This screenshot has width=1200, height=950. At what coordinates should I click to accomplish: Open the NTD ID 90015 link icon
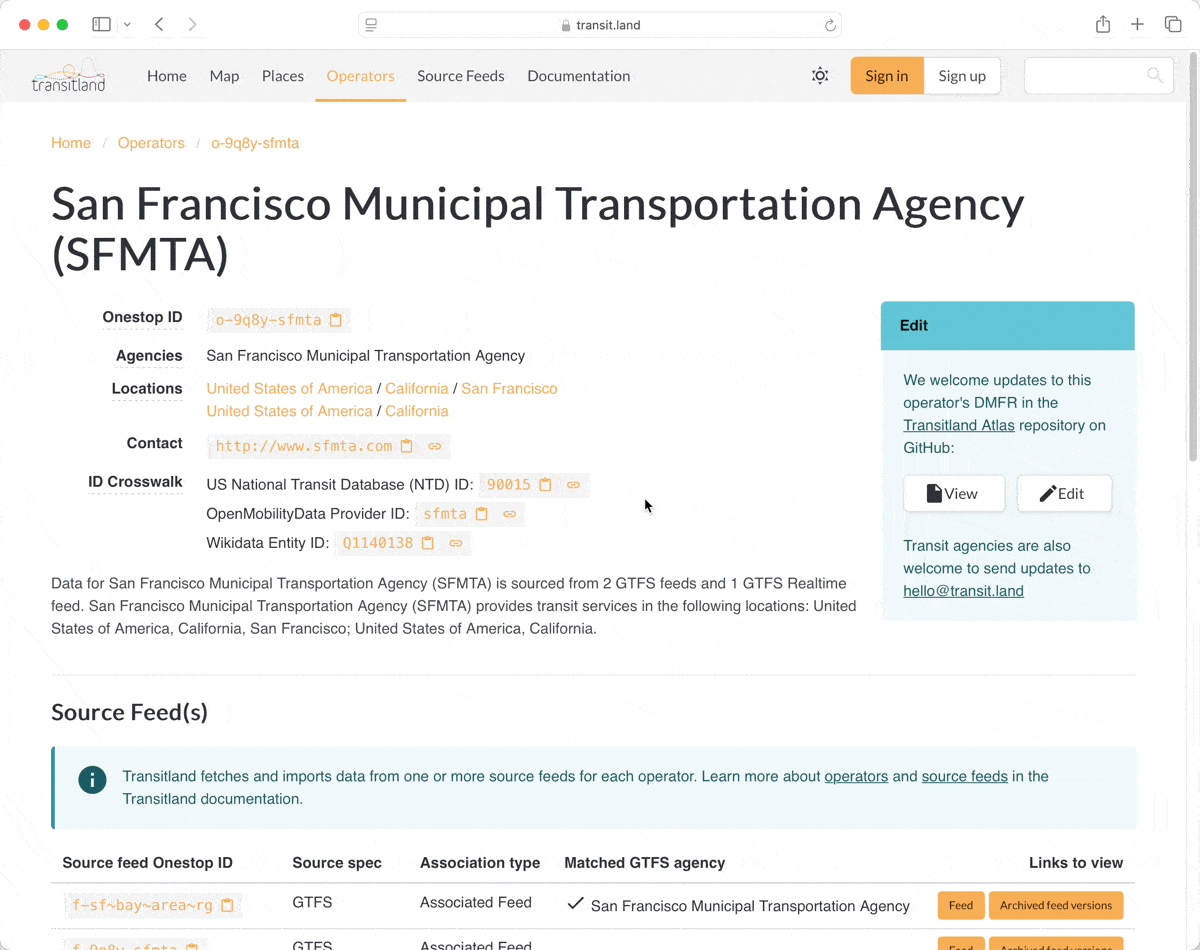[x=573, y=485]
